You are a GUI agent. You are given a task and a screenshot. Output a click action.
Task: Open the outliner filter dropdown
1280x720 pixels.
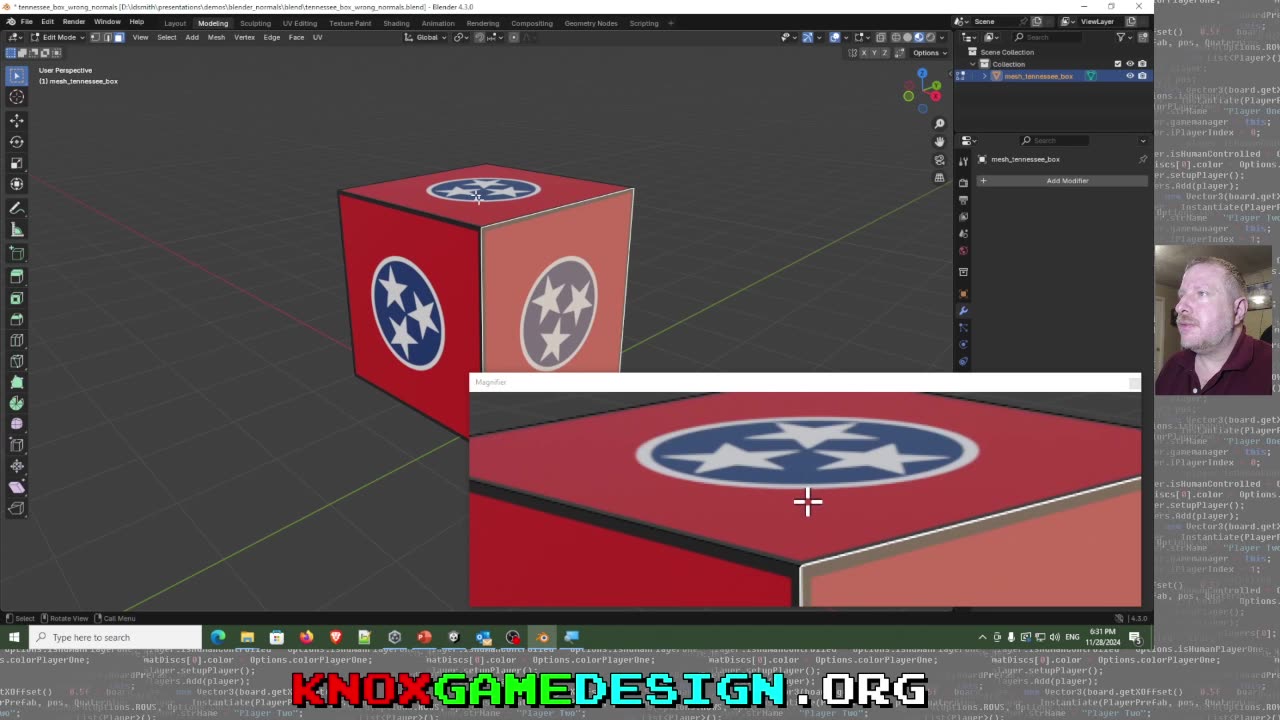coord(1125,37)
